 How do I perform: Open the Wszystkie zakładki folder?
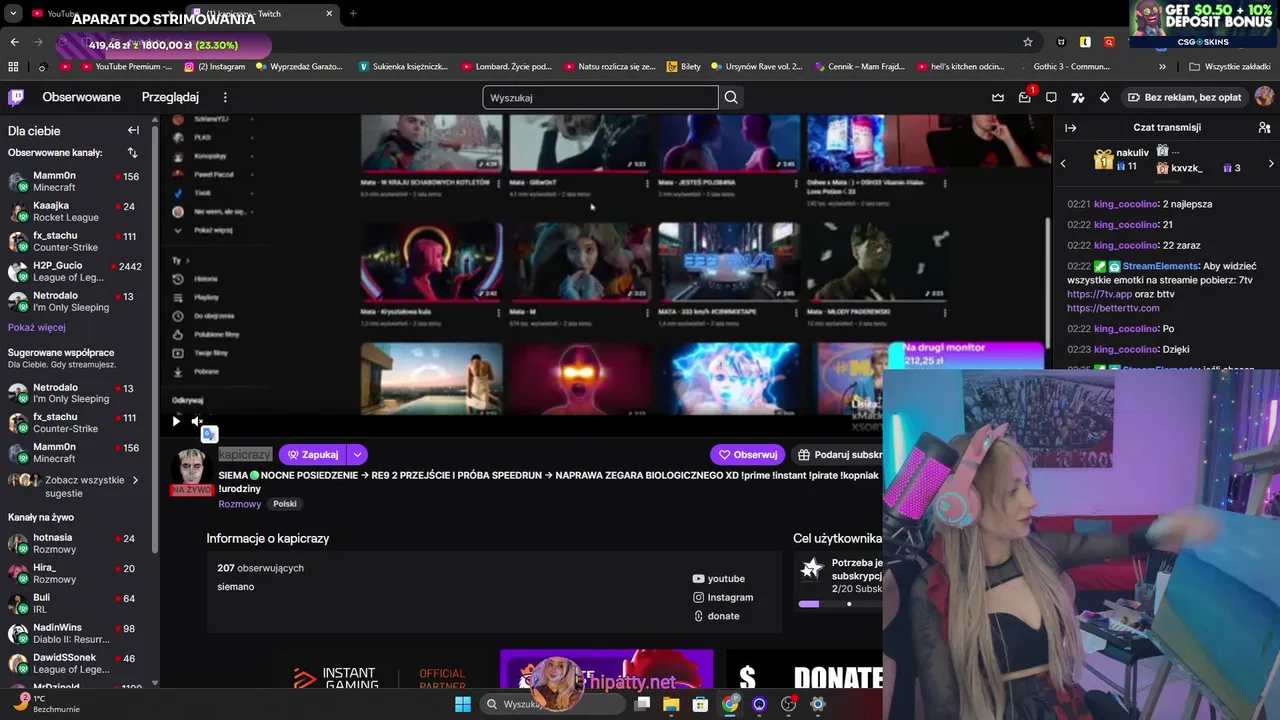(1229, 67)
